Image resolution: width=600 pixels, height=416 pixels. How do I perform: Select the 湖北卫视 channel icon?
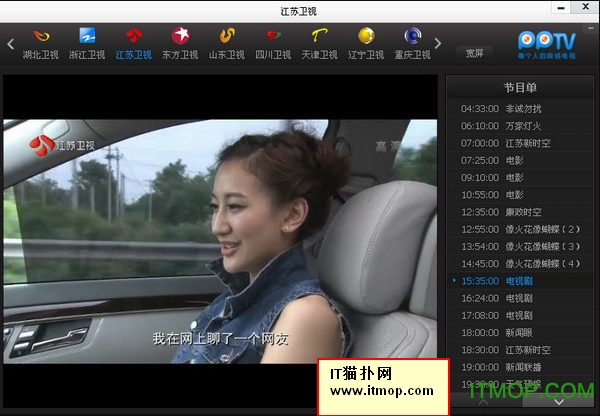point(40,43)
